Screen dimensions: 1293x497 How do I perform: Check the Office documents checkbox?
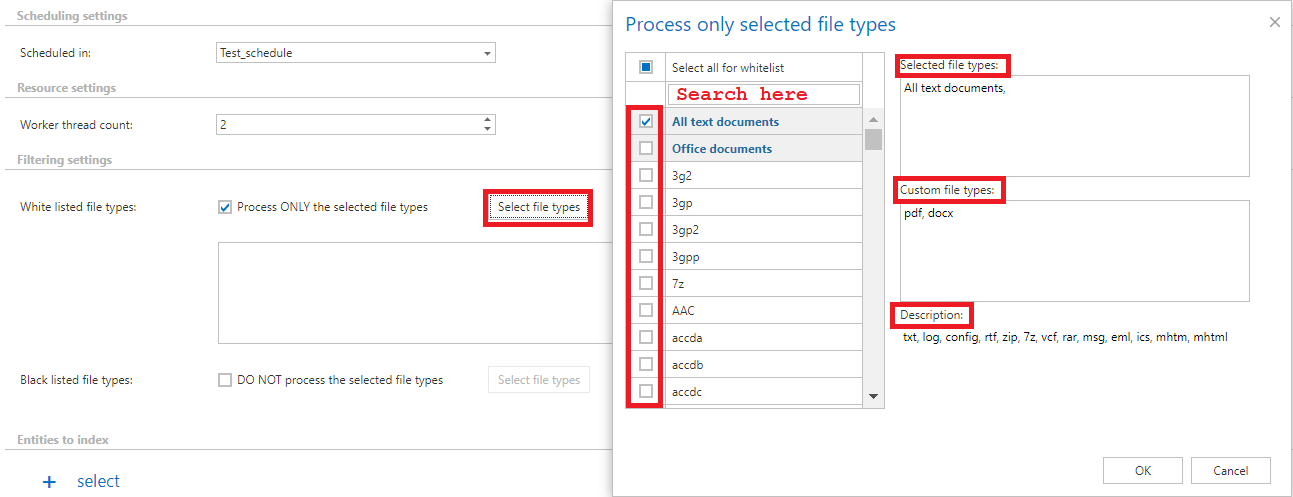point(646,148)
